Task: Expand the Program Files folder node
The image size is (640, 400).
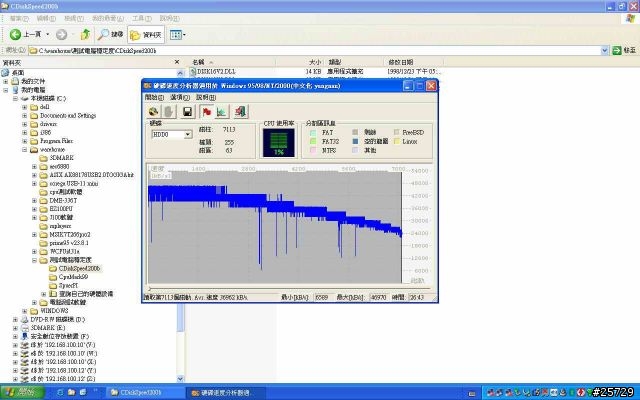Action: pos(24,141)
